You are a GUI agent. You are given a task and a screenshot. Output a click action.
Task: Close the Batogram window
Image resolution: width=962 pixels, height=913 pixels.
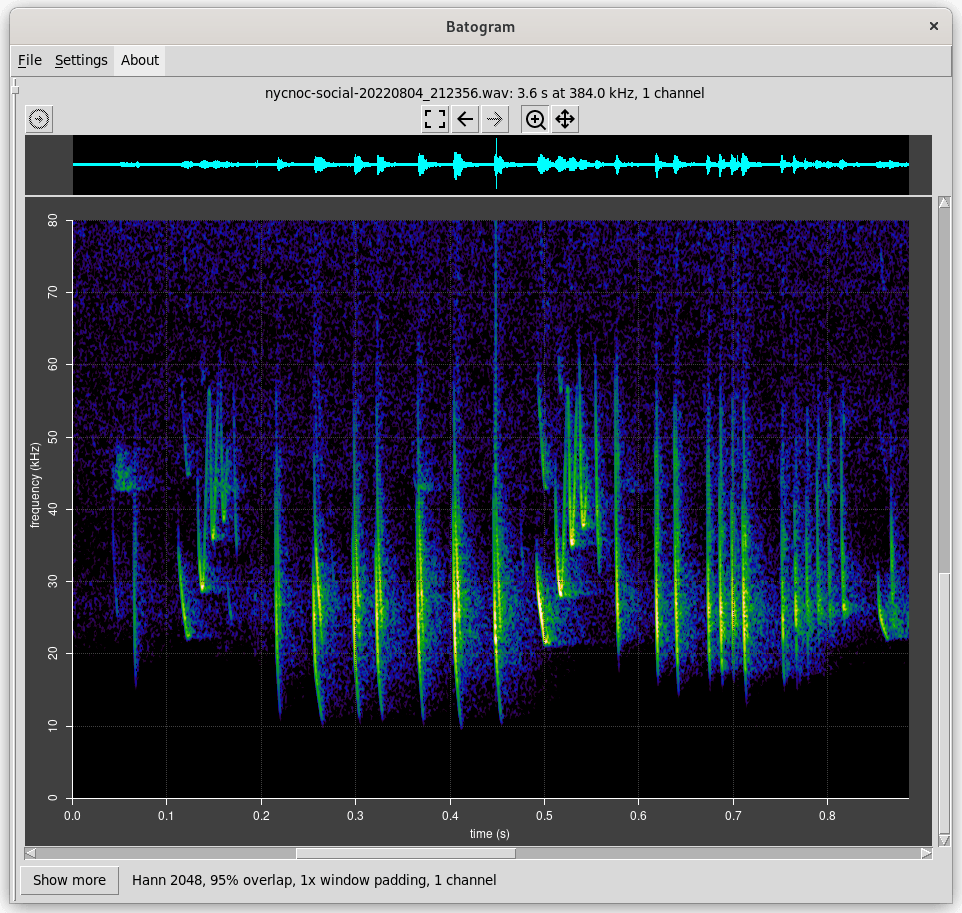934,27
